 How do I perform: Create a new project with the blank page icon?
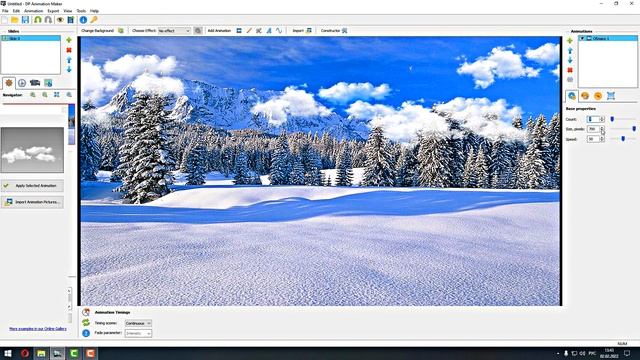4,20
